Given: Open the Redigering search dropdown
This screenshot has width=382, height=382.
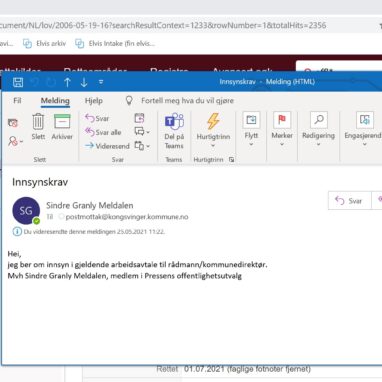Looking at the screenshot, I should pos(318,144).
